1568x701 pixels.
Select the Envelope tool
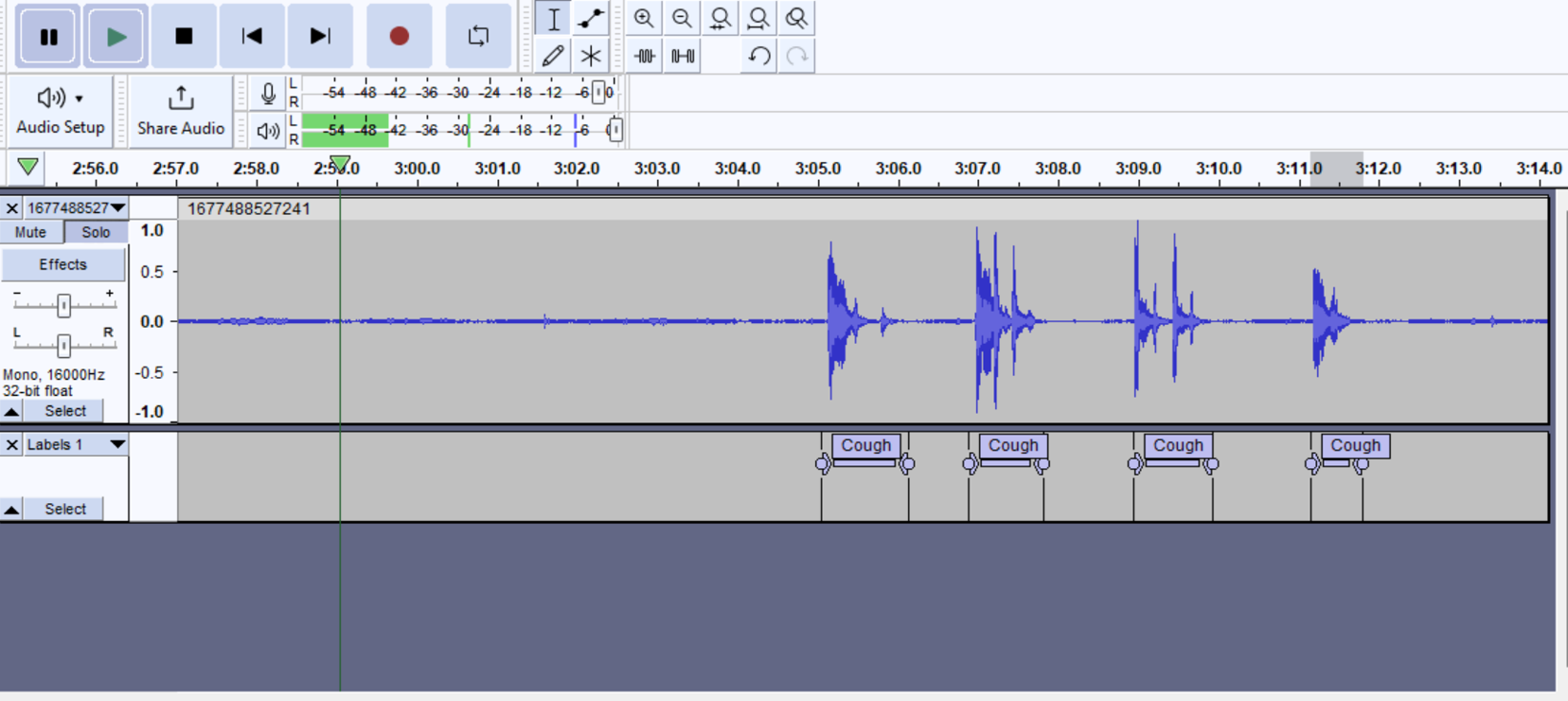(x=591, y=18)
